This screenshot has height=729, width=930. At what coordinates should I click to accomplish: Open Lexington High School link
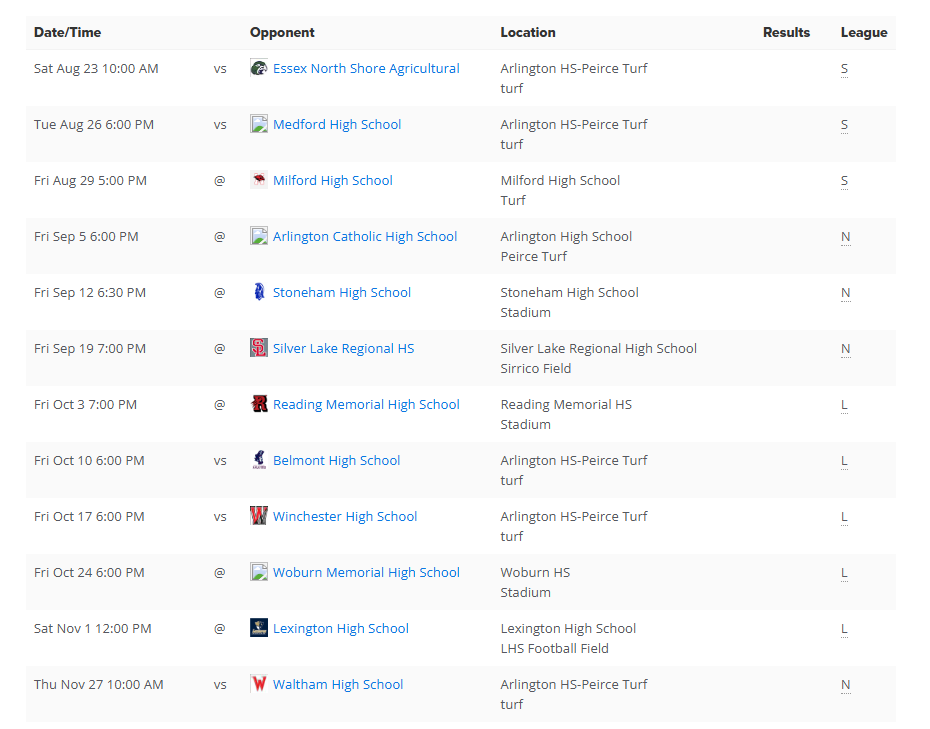point(340,629)
